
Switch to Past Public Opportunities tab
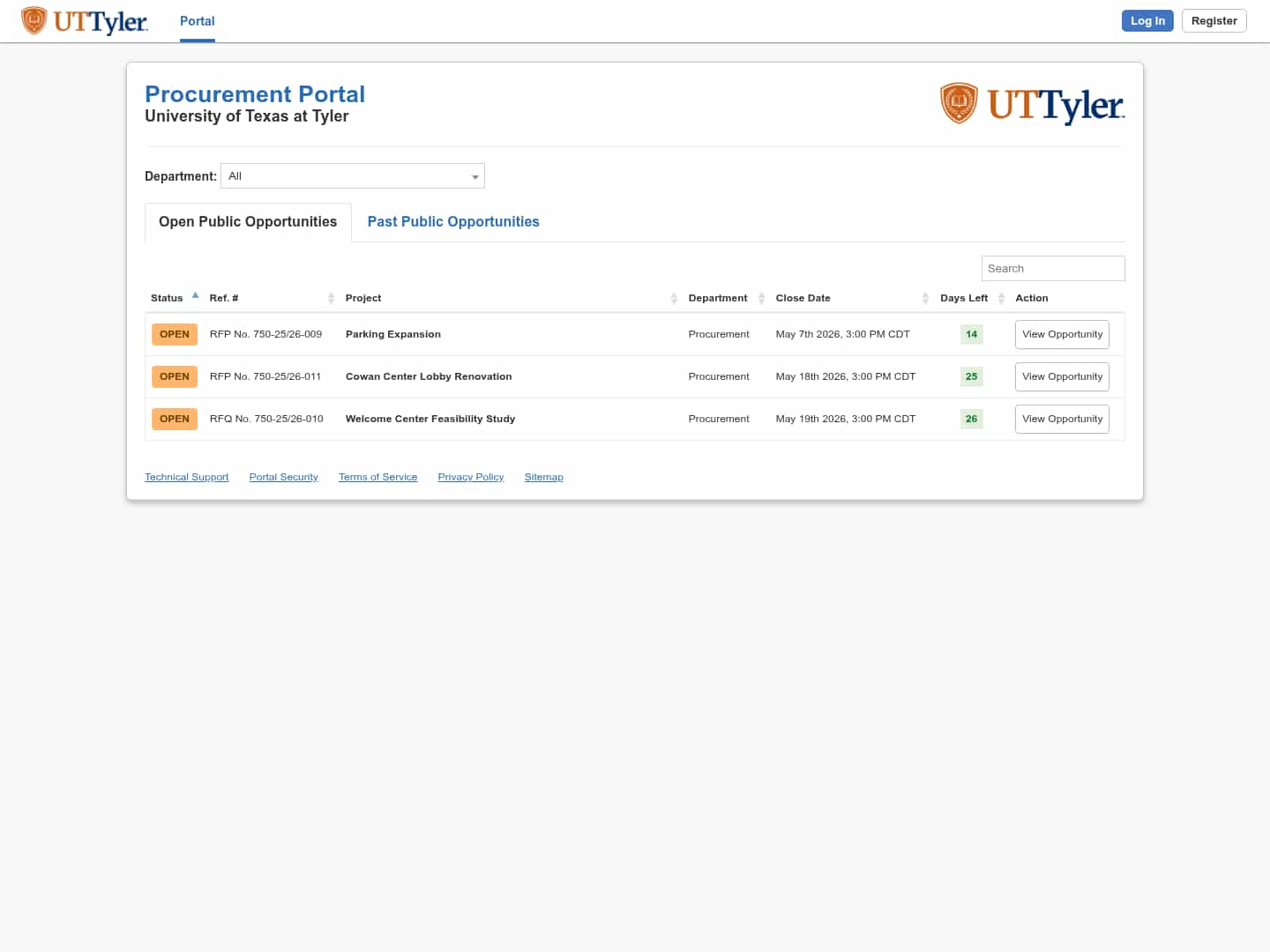[453, 222]
